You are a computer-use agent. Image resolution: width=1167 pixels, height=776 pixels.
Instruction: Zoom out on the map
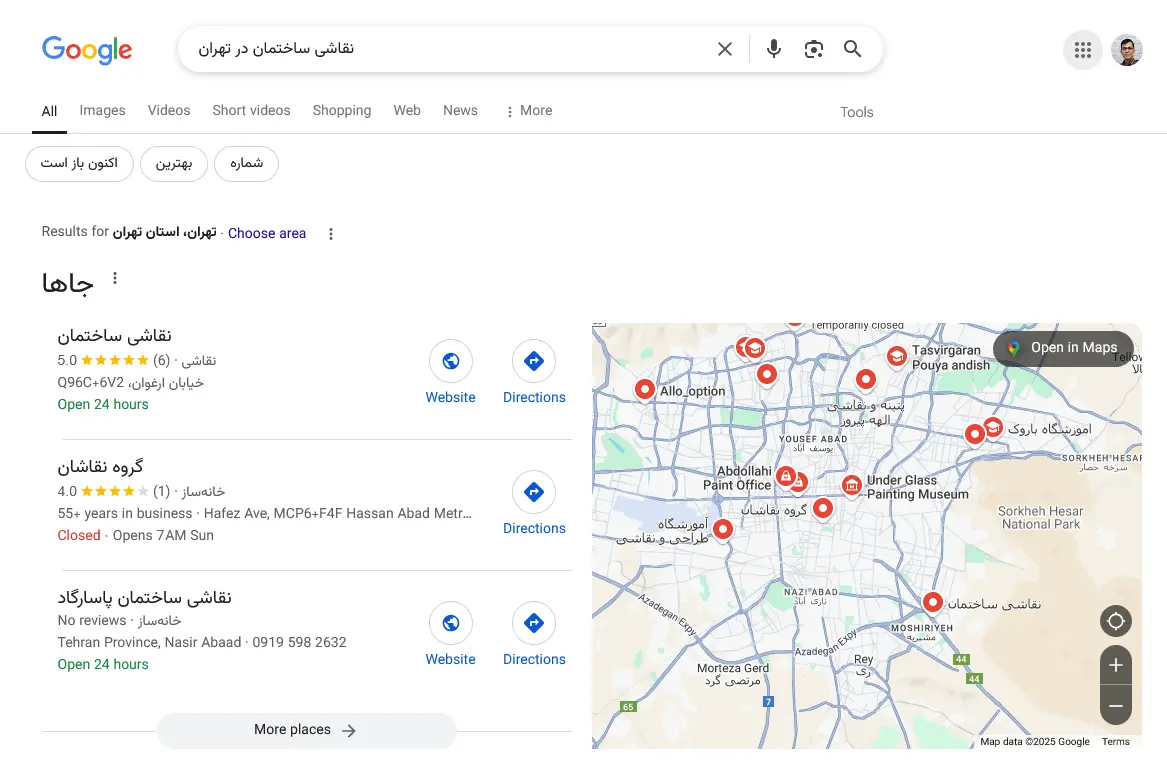point(1116,705)
